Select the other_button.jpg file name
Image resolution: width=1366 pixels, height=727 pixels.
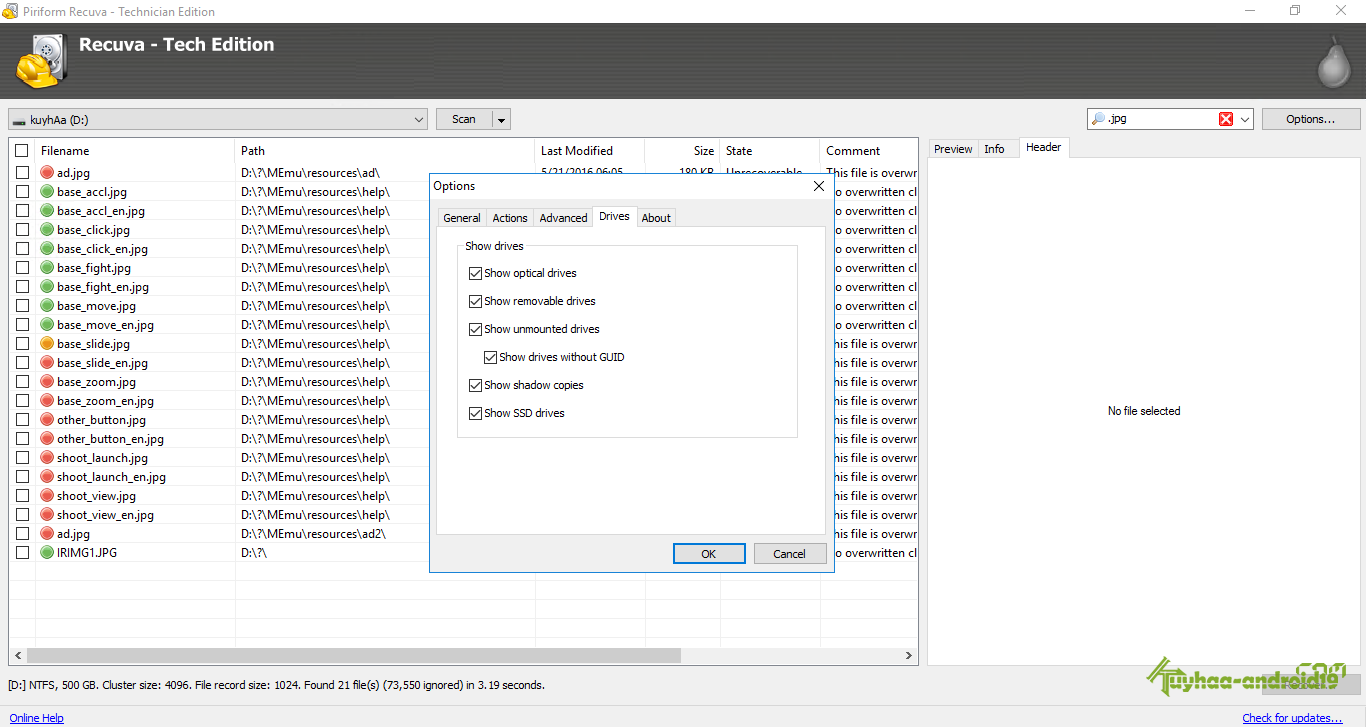[x=101, y=420]
